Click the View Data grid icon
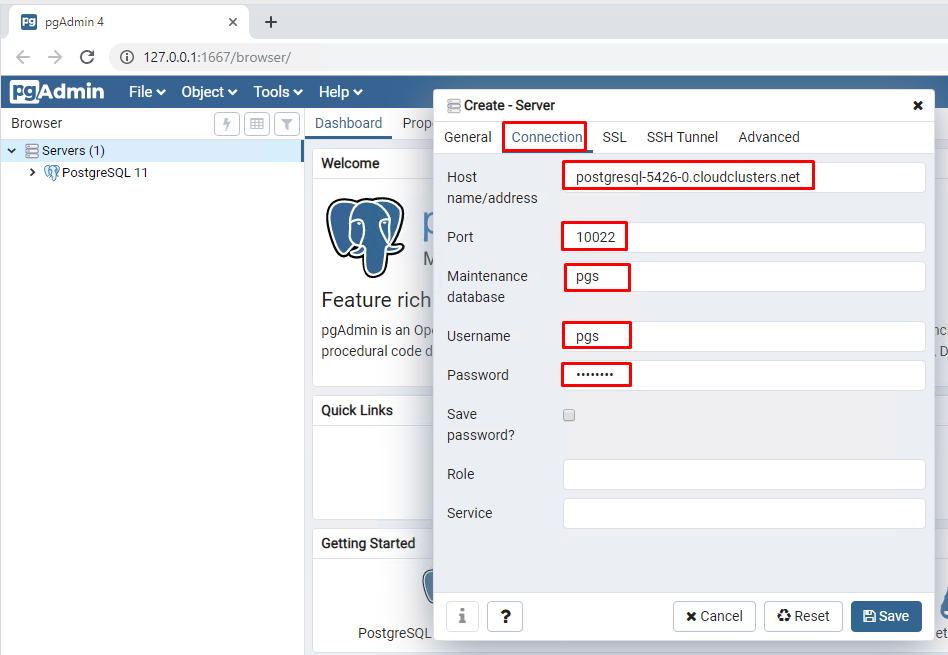The image size is (948, 655). pos(257,124)
